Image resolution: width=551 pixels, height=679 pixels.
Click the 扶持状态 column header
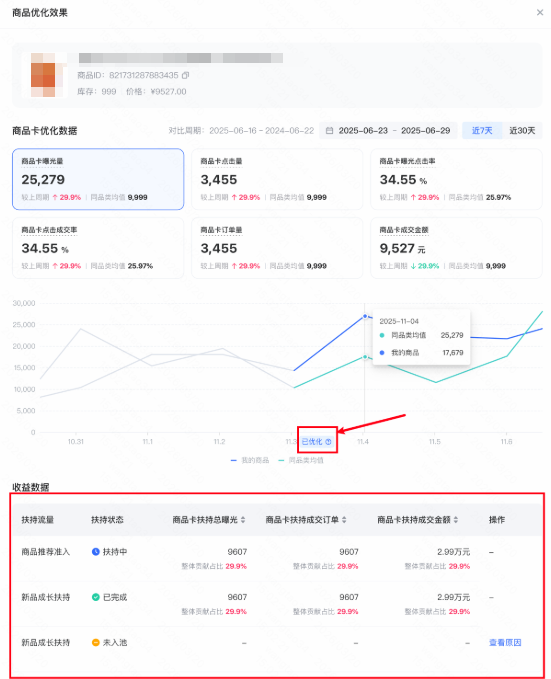pyautogui.click(x=107, y=520)
